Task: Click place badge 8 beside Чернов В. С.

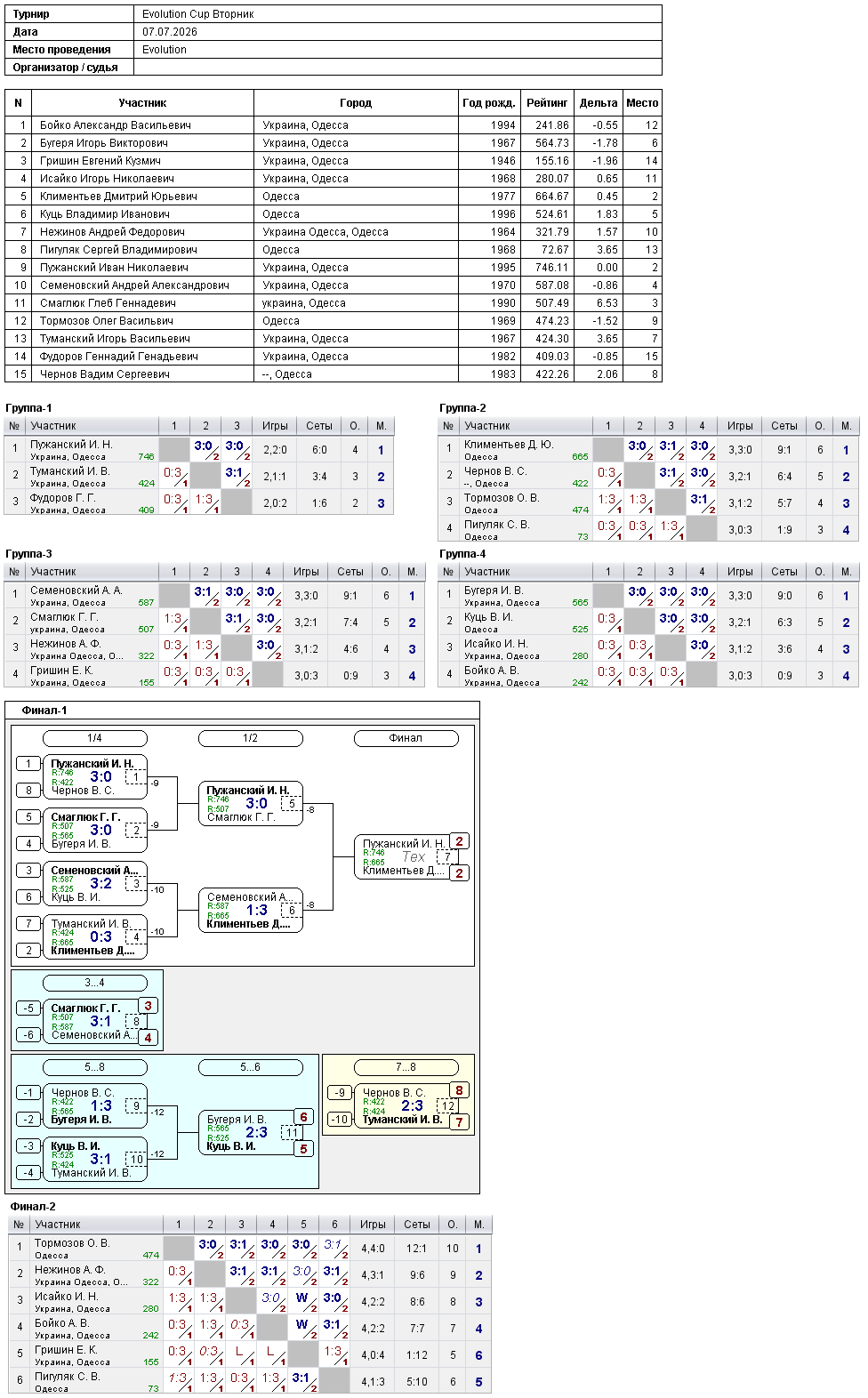Action: pyautogui.click(x=460, y=1090)
